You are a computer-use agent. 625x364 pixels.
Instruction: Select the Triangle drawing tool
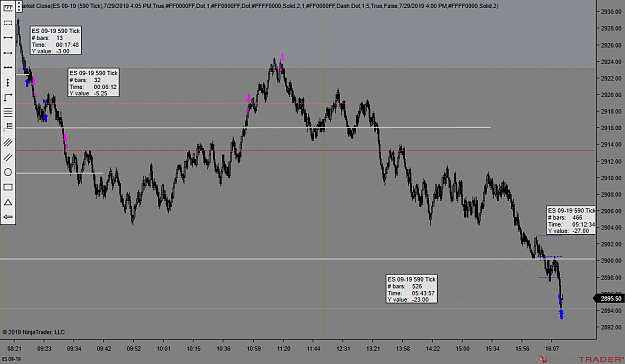[x=8, y=202]
